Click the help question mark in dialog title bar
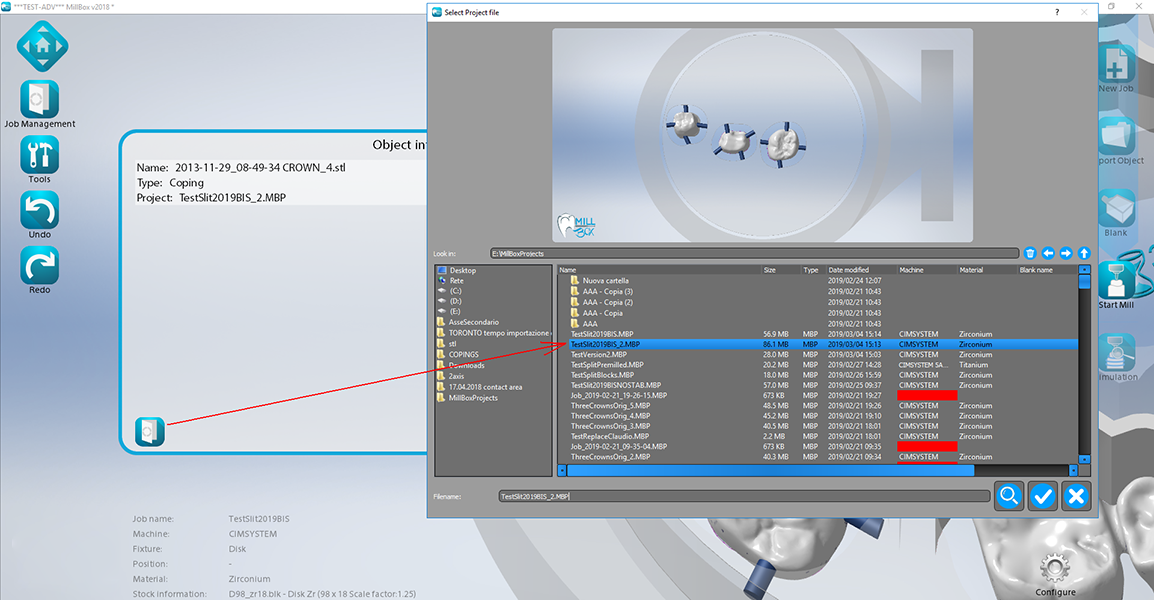Image resolution: width=1154 pixels, height=600 pixels. click(1058, 12)
